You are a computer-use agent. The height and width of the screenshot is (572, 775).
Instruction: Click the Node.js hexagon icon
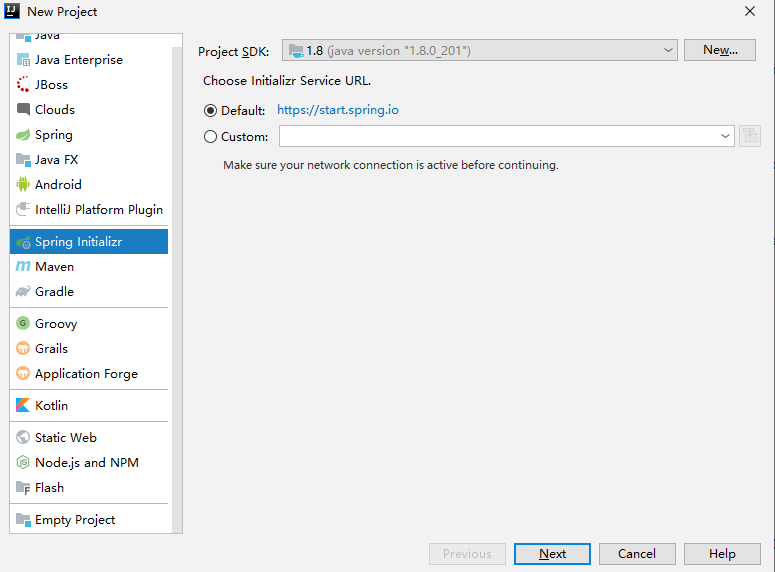[23, 462]
